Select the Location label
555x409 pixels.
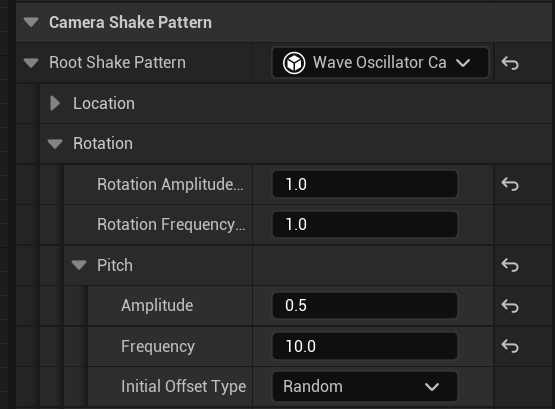pyautogui.click(x=104, y=103)
